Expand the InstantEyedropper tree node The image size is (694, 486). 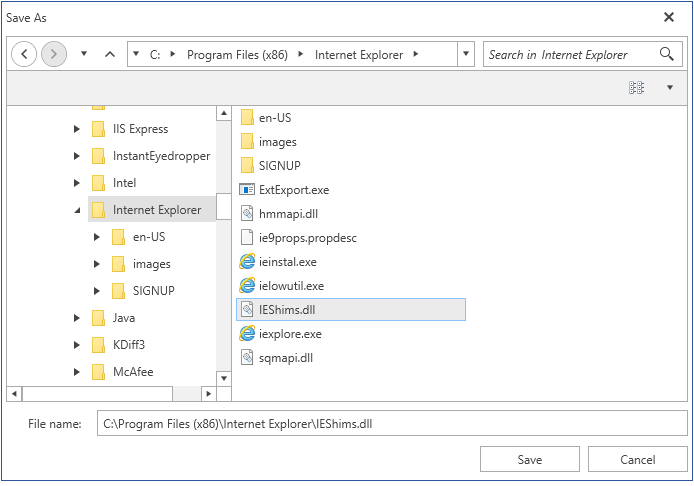point(77,156)
